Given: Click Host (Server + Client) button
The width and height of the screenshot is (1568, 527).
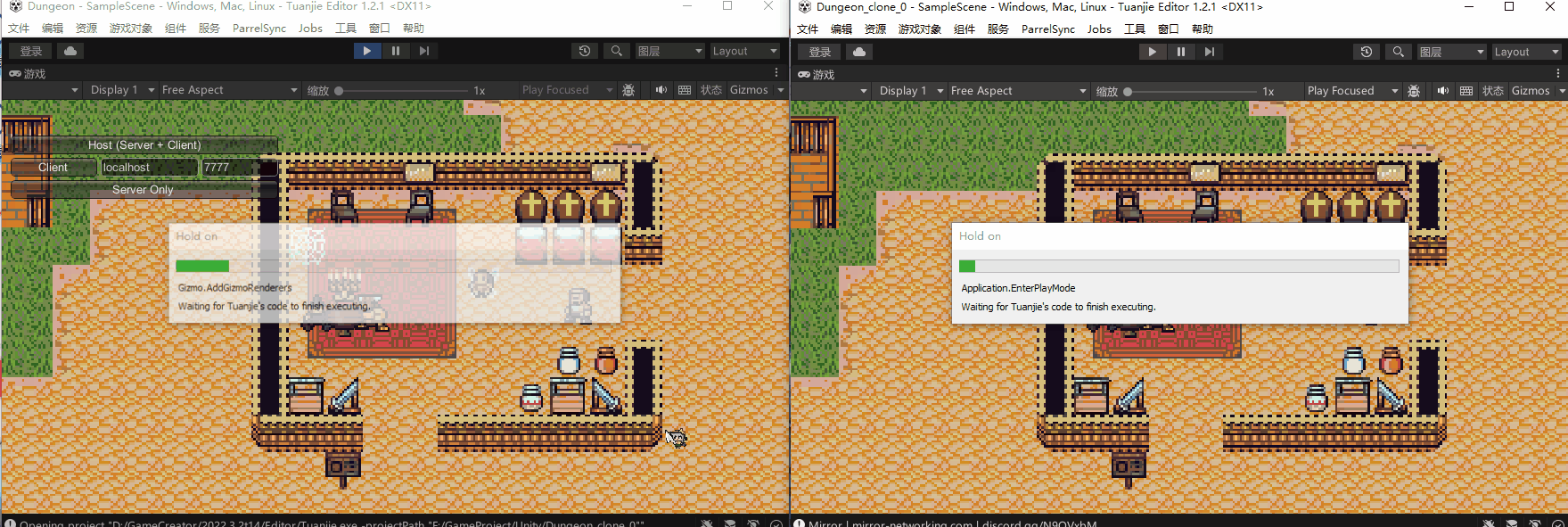Looking at the screenshot, I should [x=144, y=144].
